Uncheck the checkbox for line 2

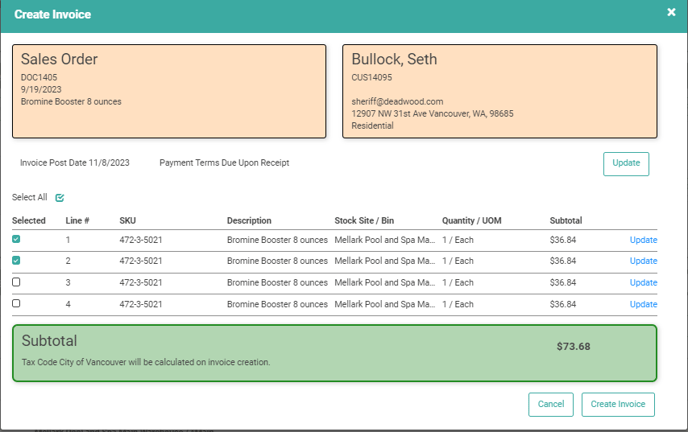pyautogui.click(x=16, y=261)
